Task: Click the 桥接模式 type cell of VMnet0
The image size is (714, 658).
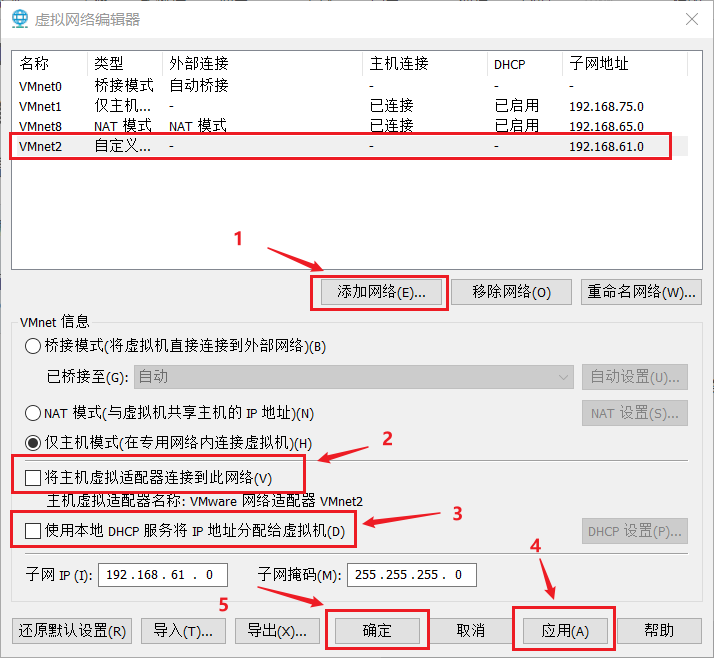Action: tap(124, 86)
